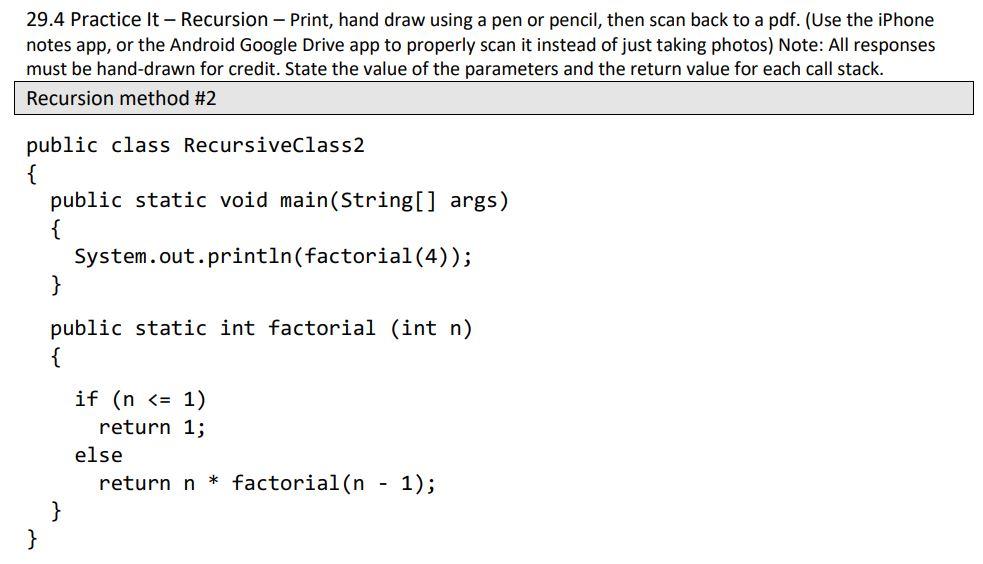Image resolution: width=983 pixels, height=564 pixels.
Task: Click 'factorial(n - 1)' recursive call
Action: pos(330,483)
